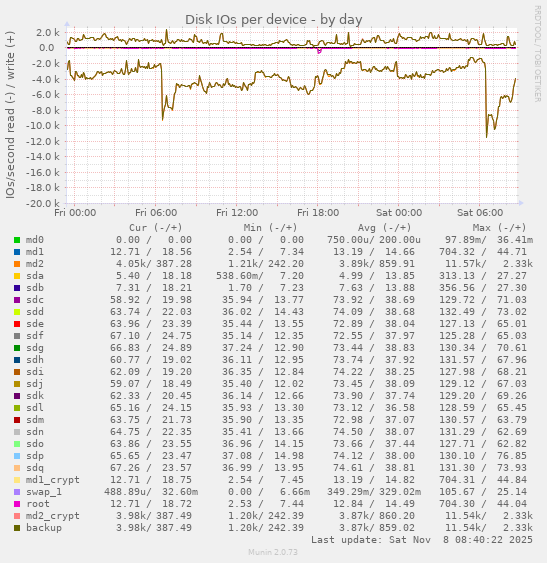This screenshot has height=563, width=547.
Task: Click the 'Sat 06:00' time axis label
Action: tap(480, 213)
